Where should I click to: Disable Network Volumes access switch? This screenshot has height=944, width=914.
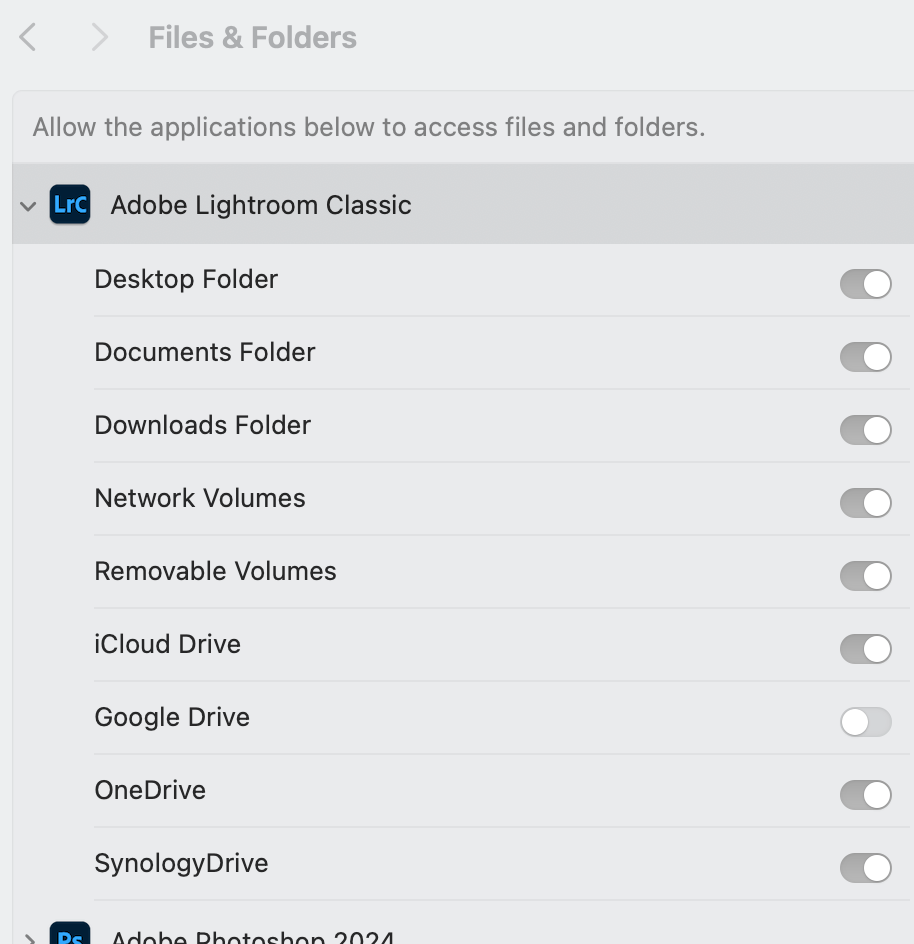tap(865, 503)
